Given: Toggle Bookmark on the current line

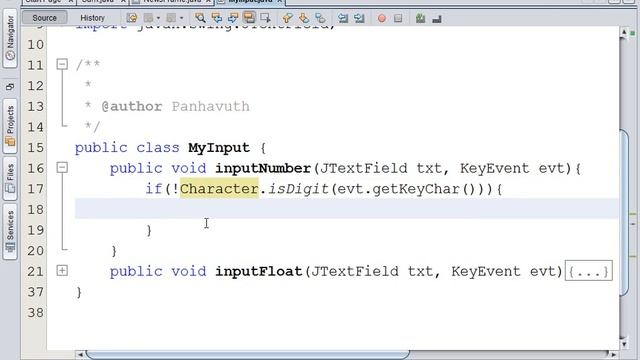Looking at the screenshot, I should point(320,18).
